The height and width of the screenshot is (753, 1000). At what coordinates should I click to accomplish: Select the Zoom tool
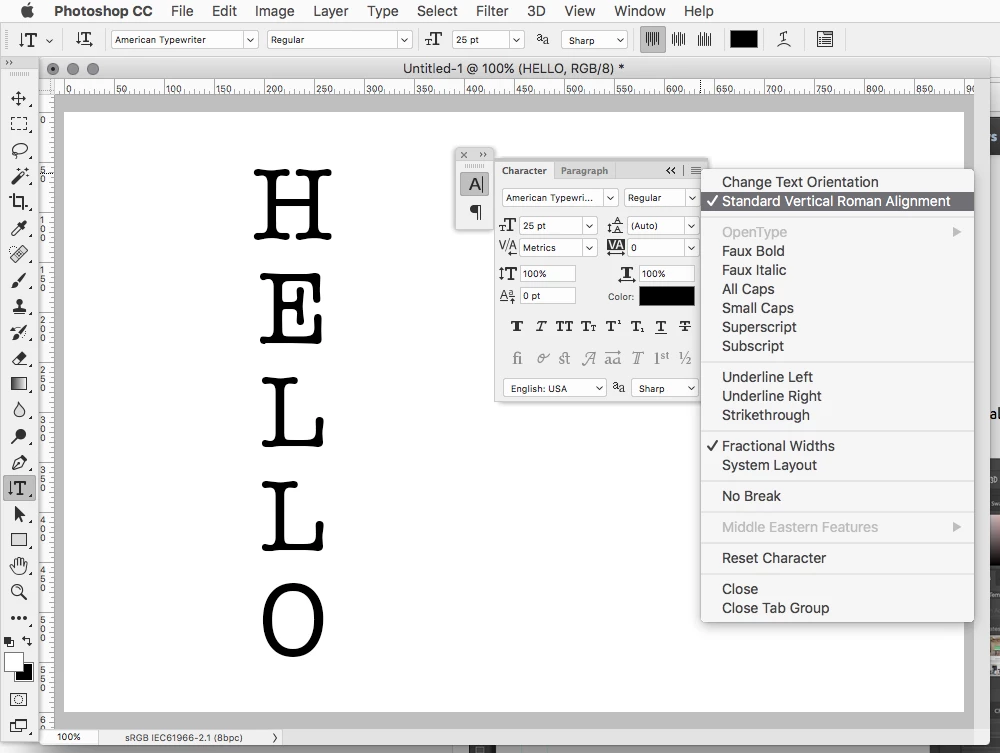click(x=18, y=592)
